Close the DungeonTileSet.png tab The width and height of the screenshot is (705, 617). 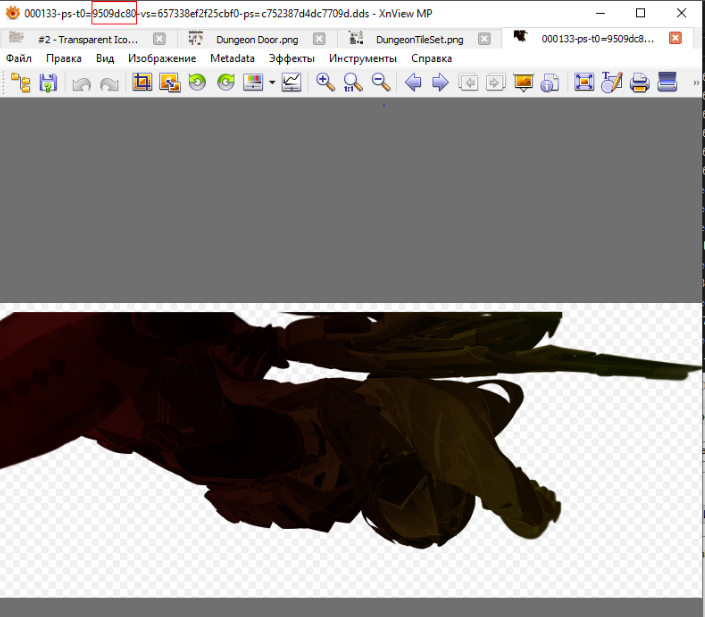pos(484,39)
